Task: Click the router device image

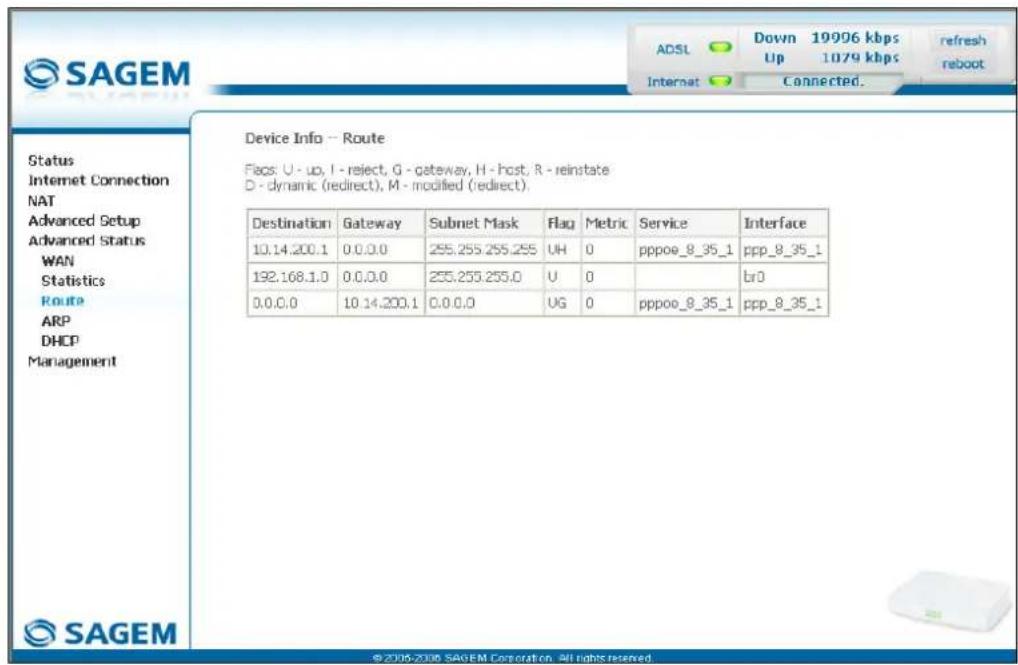Action: coord(950,601)
